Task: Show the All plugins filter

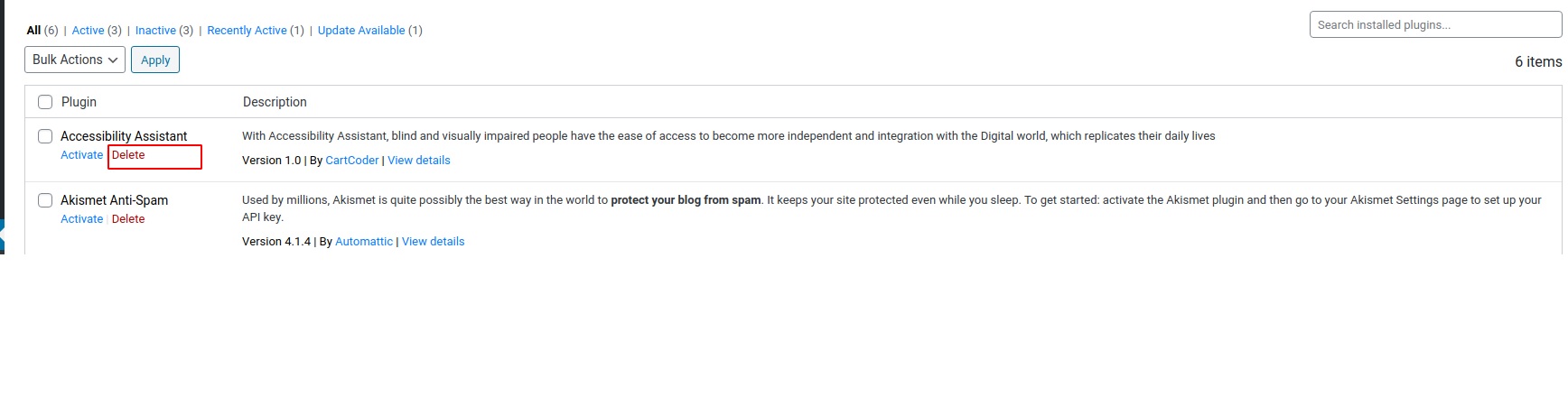Action: click(33, 31)
